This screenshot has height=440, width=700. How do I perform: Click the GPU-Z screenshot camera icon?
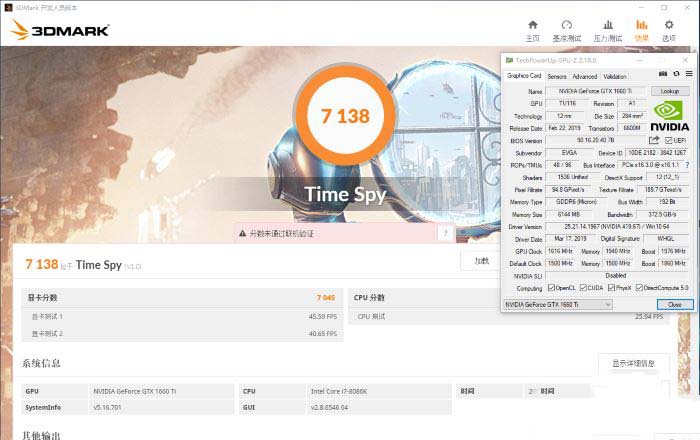[663, 74]
